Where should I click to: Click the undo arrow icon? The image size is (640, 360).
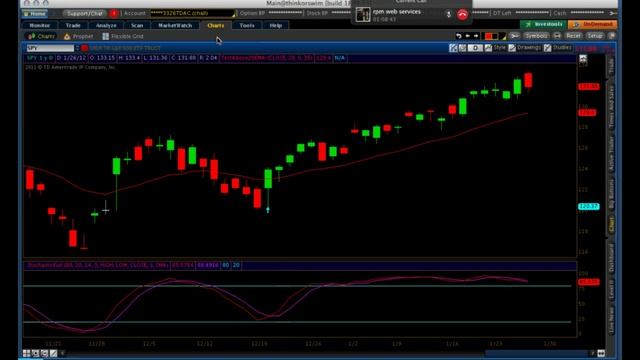[458, 36]
